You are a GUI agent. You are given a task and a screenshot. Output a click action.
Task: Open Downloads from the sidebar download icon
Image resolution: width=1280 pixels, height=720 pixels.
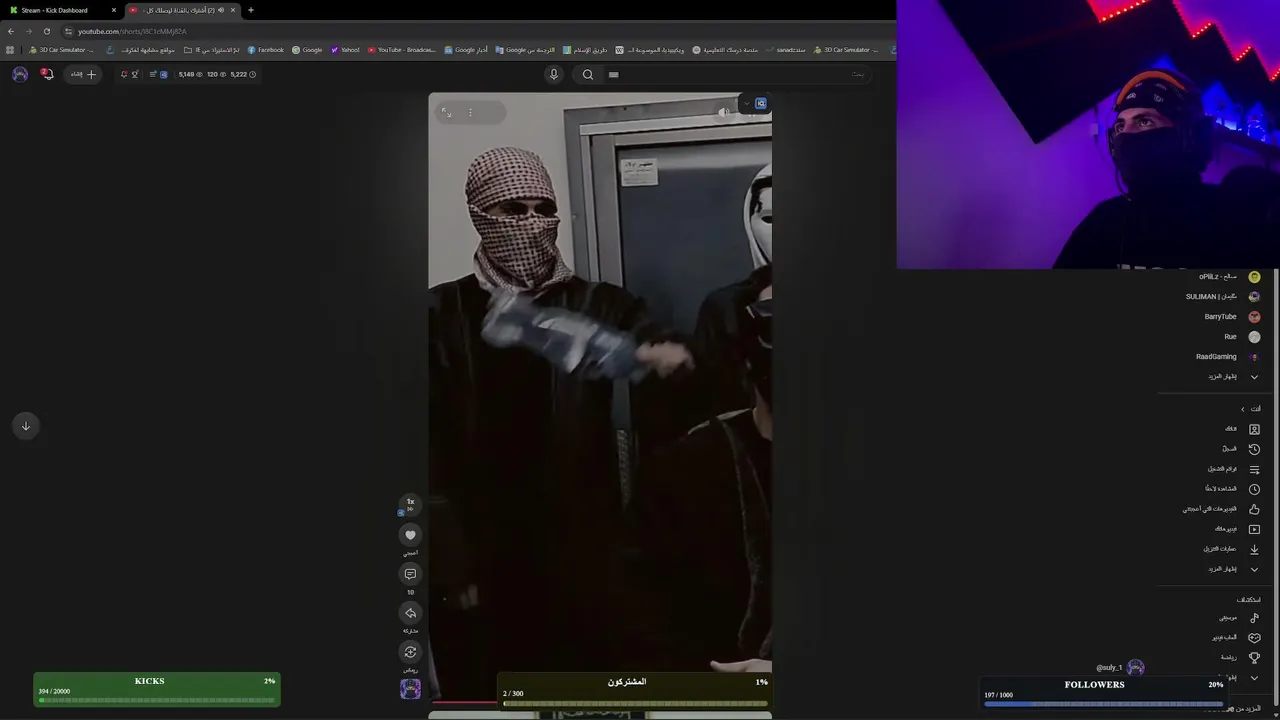pyautogui.click(x=1254, y=549)
